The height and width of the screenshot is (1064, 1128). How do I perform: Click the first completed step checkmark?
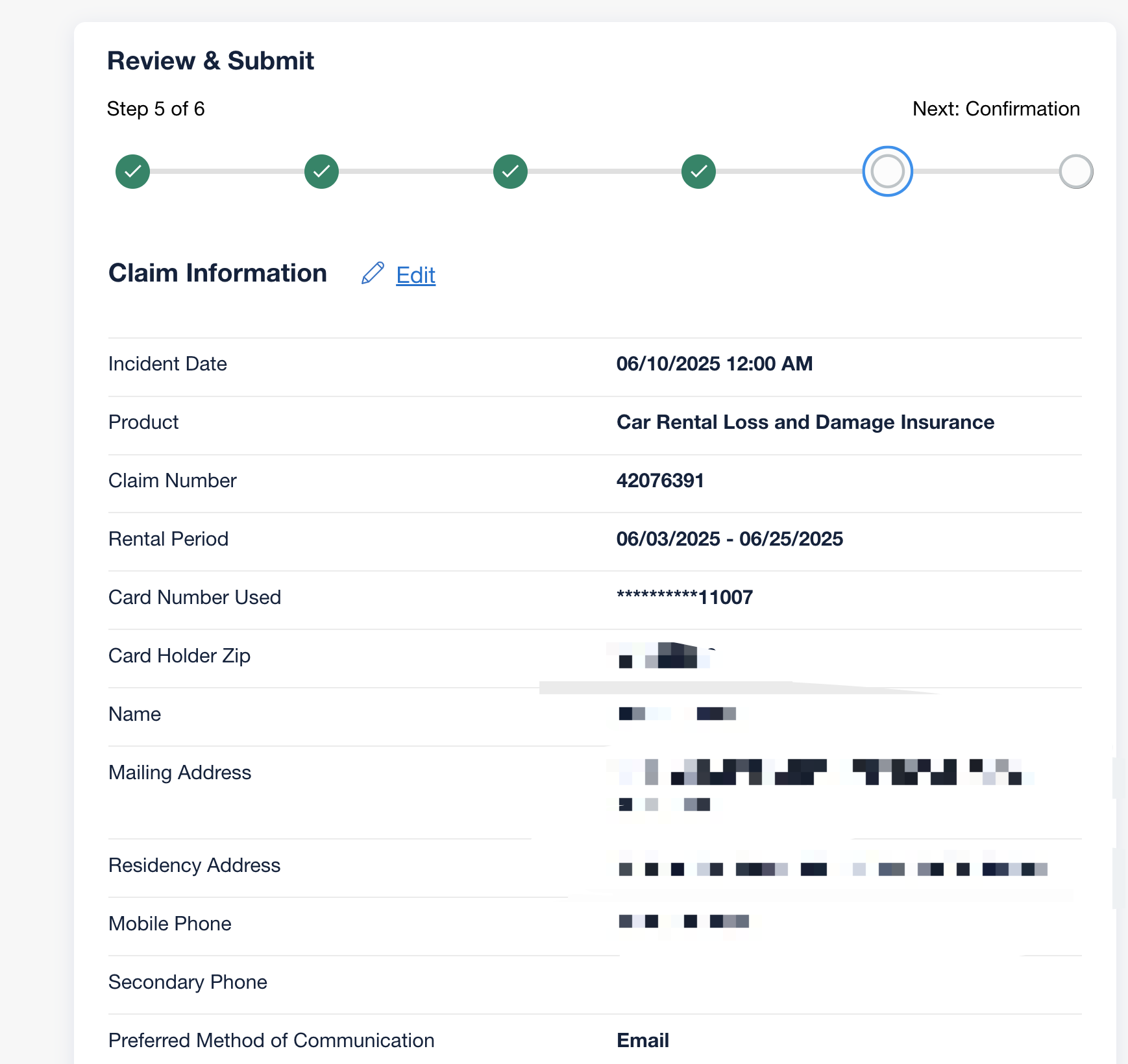click(132, 171)
